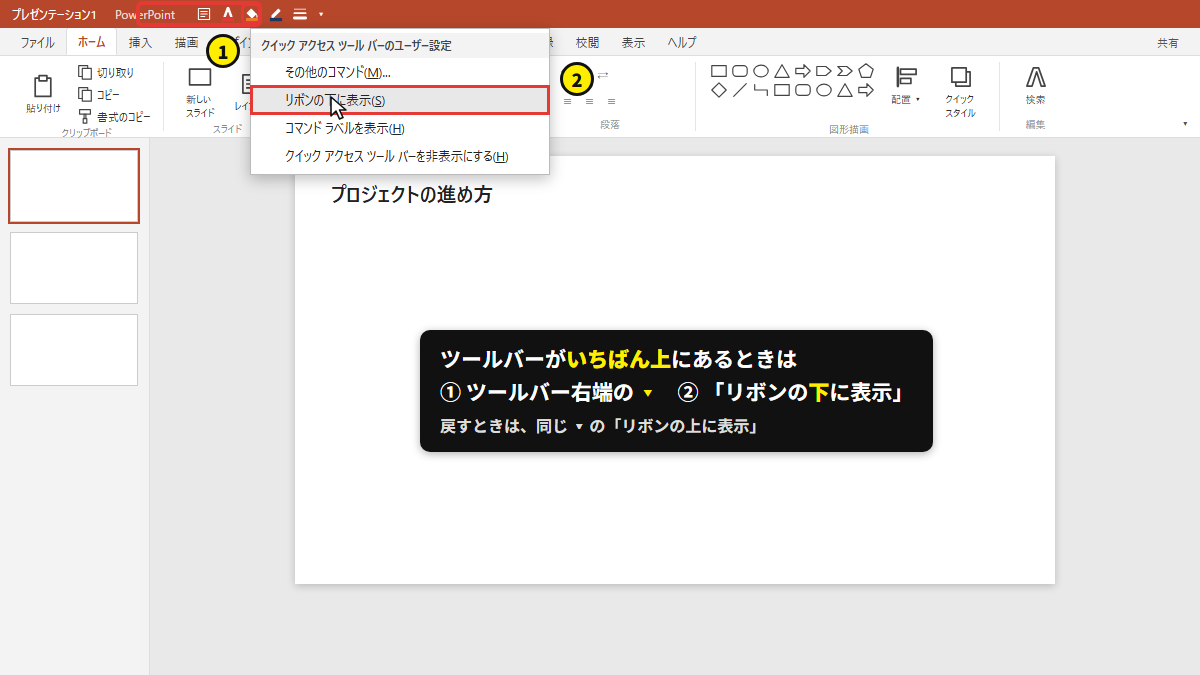The image size is (1200, 675).
Task: Click the slide title プロジェクトの進め方
Action: [411, 195]
